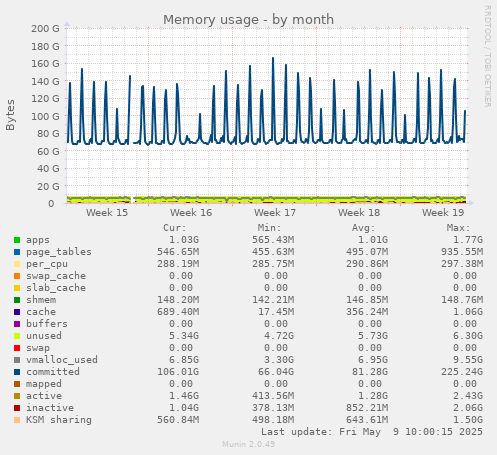Click cache minimum value 17.45M

tap(276, 312)
